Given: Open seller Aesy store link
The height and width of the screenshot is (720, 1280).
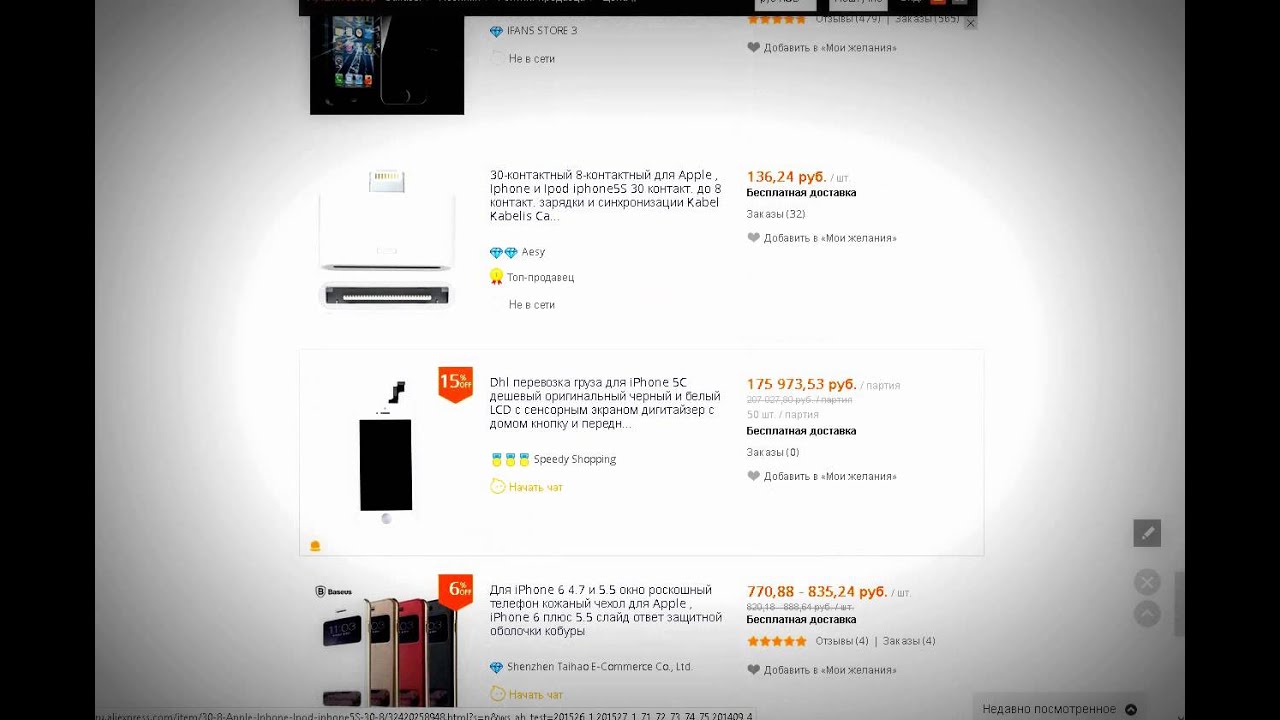Looking at the screenshot, I should [533, 252].
